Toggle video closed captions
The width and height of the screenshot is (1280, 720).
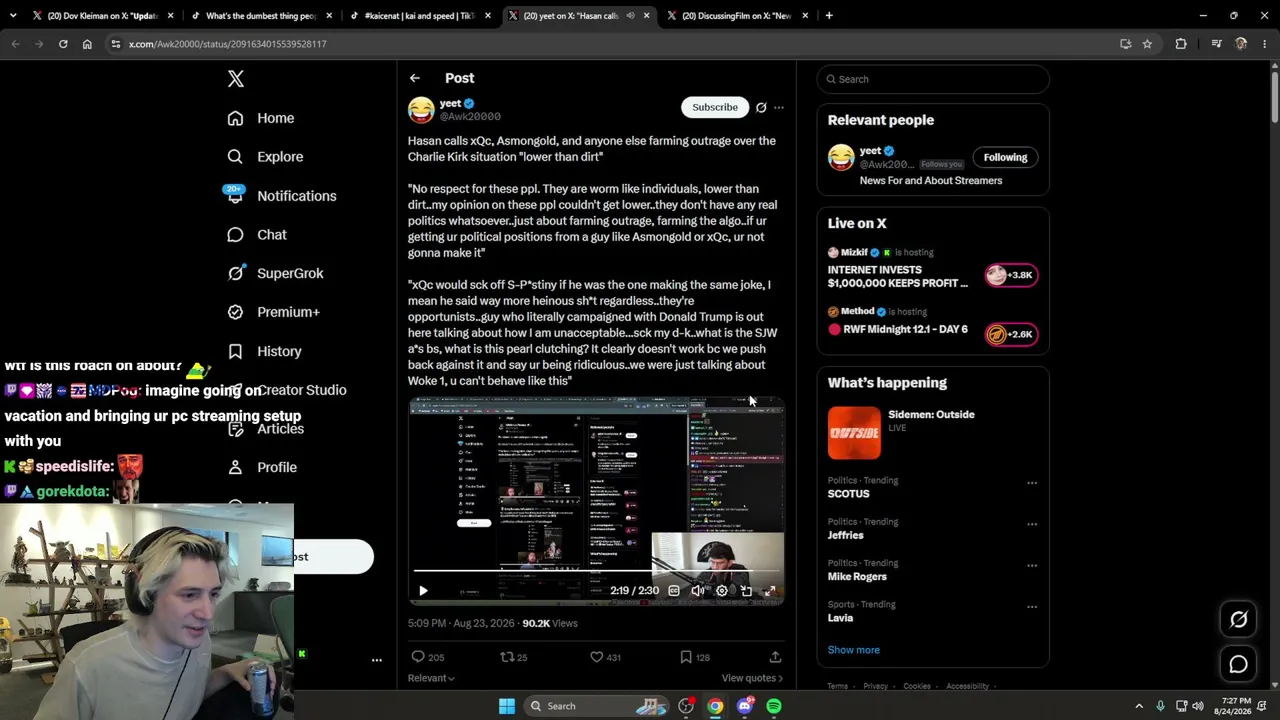point(674,591)
